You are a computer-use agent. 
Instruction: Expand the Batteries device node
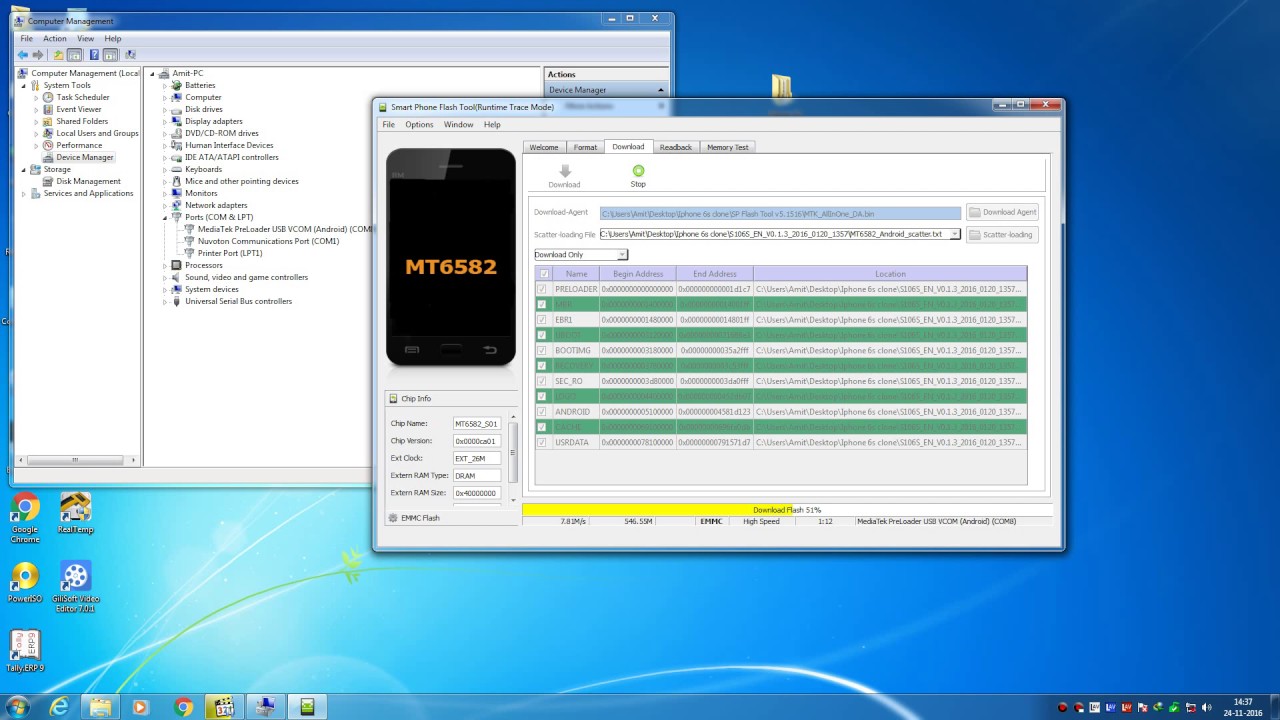(165, 85)
